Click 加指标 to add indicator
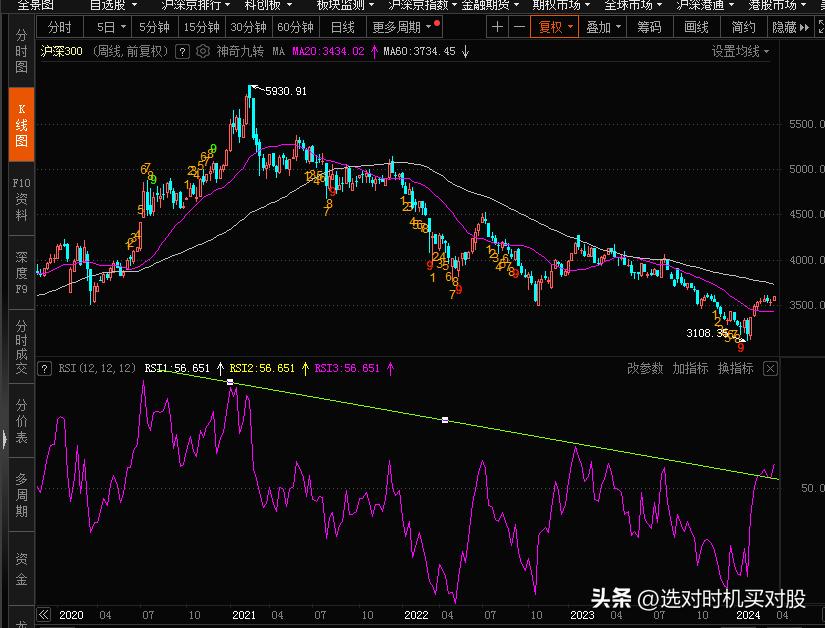 690,368
